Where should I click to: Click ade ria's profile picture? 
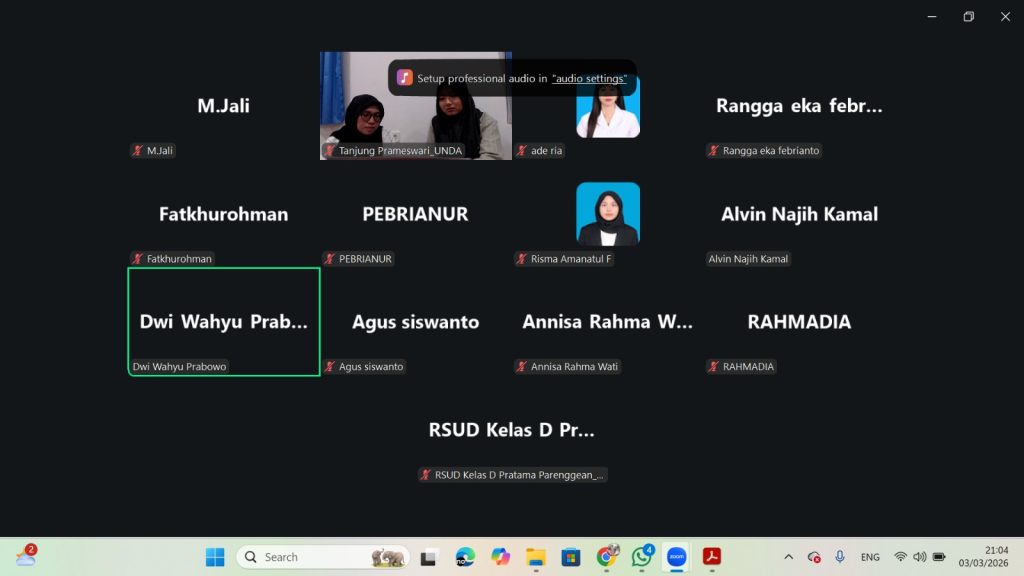click(x=607, y=106)
